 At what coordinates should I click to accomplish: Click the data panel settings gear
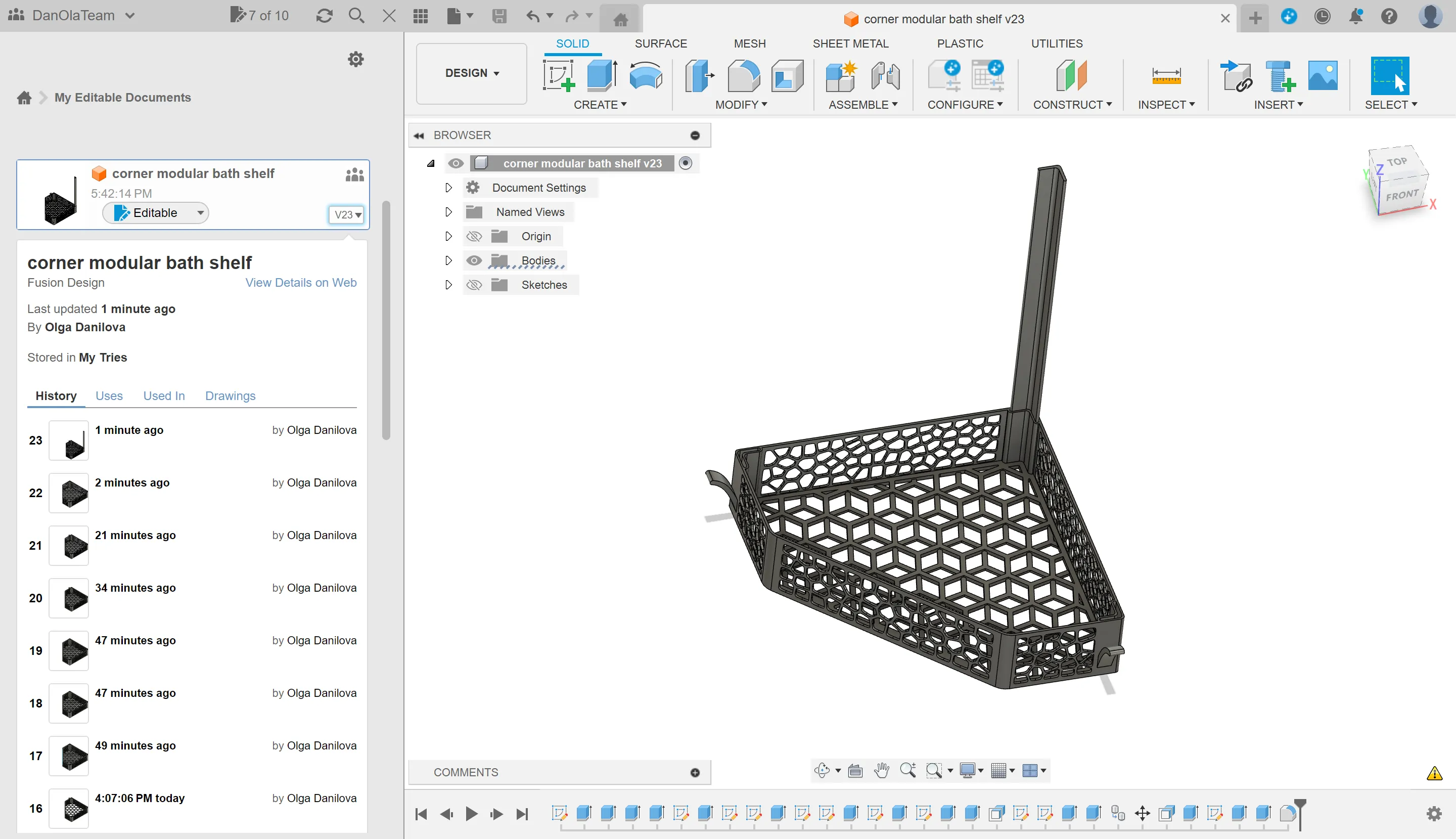coord(356,59)
